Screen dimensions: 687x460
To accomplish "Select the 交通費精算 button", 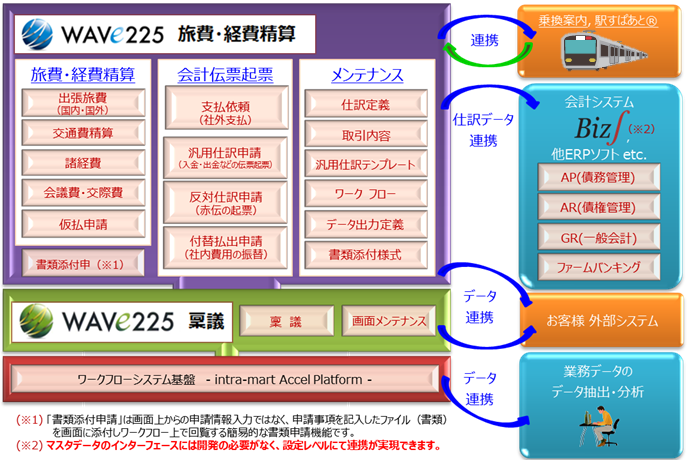I will coord(83,133).
